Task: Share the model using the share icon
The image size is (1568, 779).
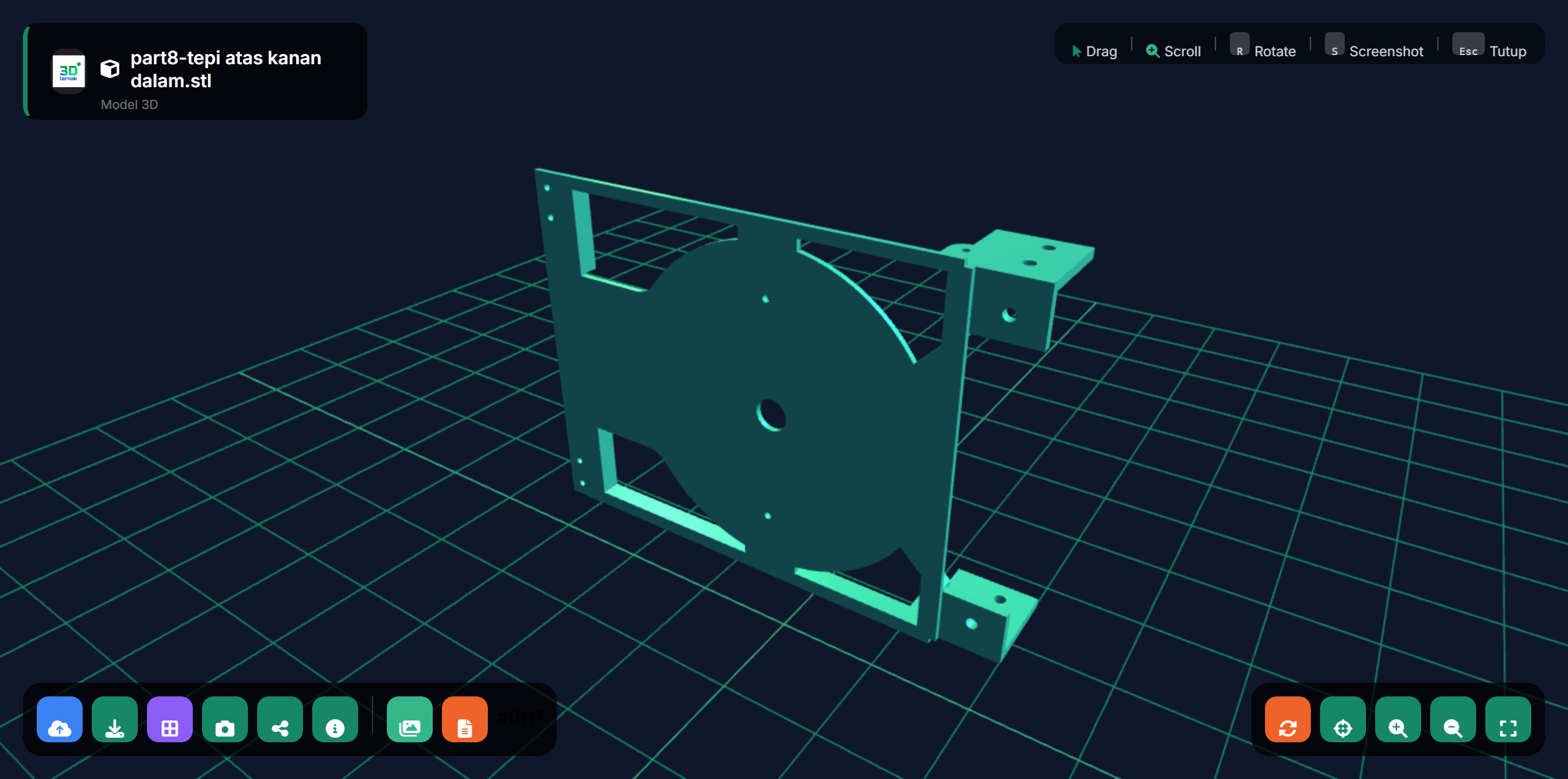Action: [x=280, y=719]
